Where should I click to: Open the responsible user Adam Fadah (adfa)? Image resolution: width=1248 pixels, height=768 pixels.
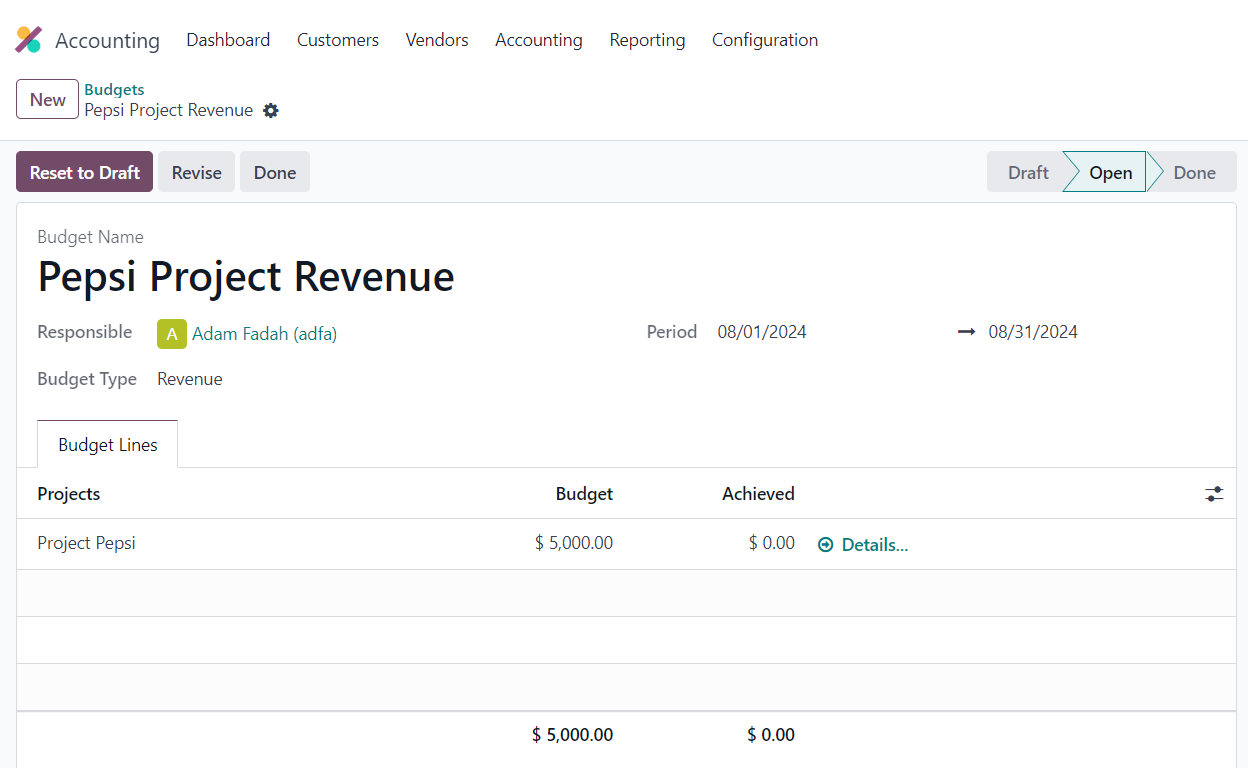tap(264, 334)
